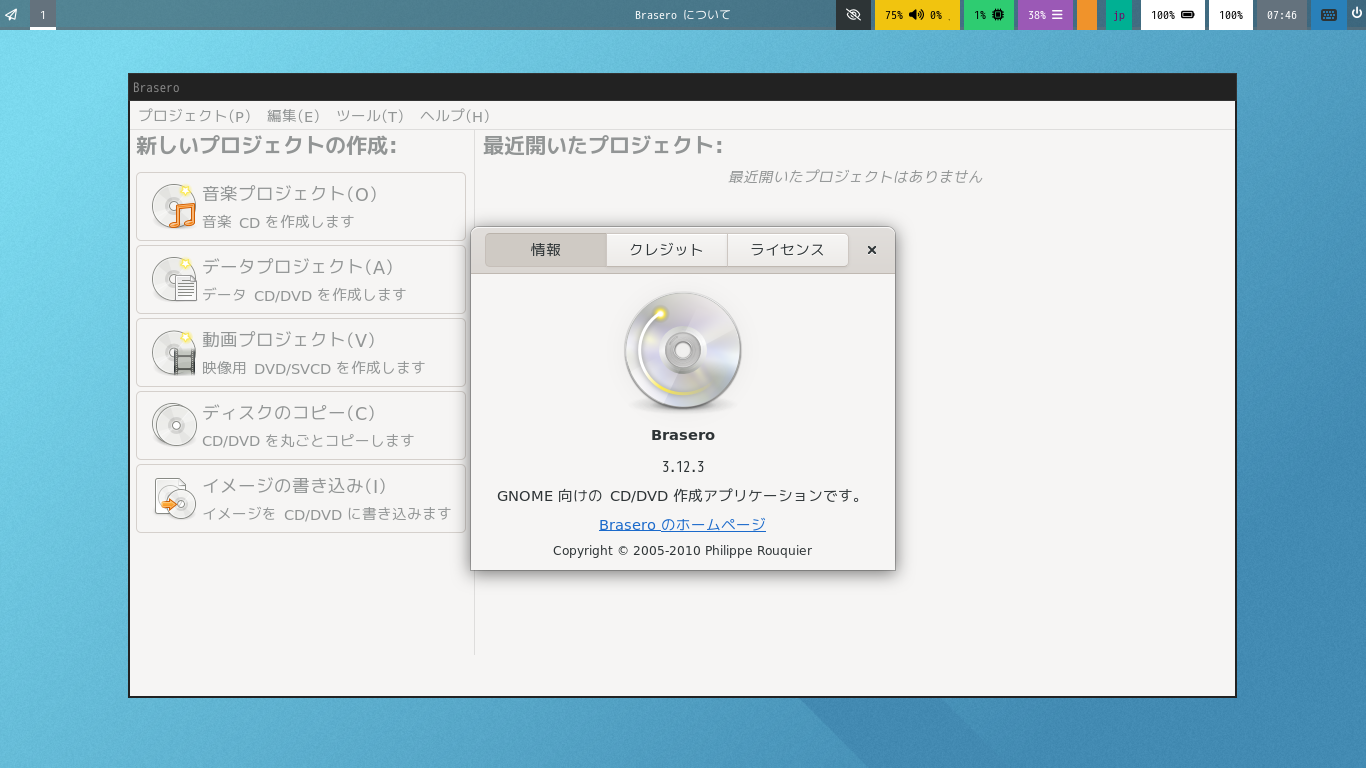Click the battery icon in the top bar

pyautogui.click(x=1188, y=15)
